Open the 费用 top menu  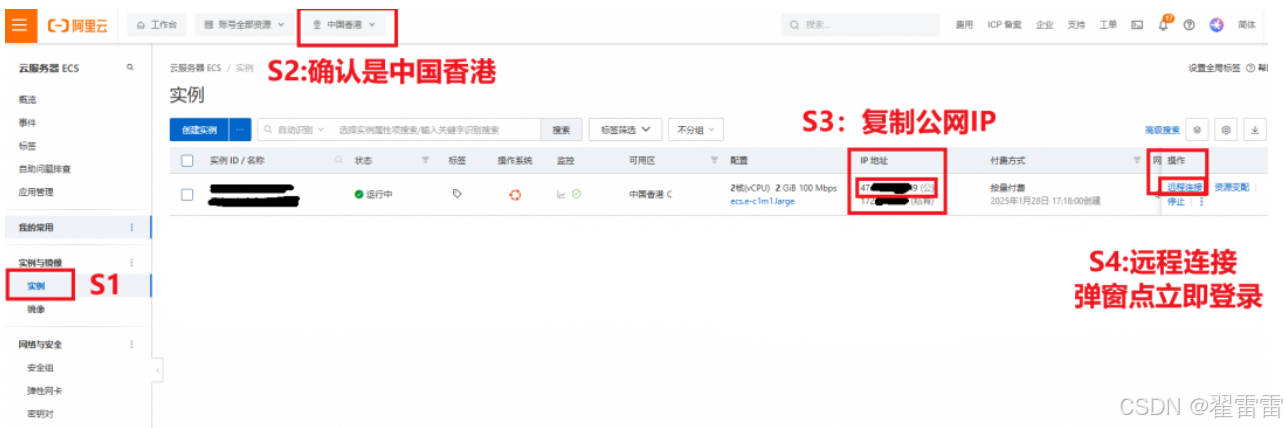[964, 24]
